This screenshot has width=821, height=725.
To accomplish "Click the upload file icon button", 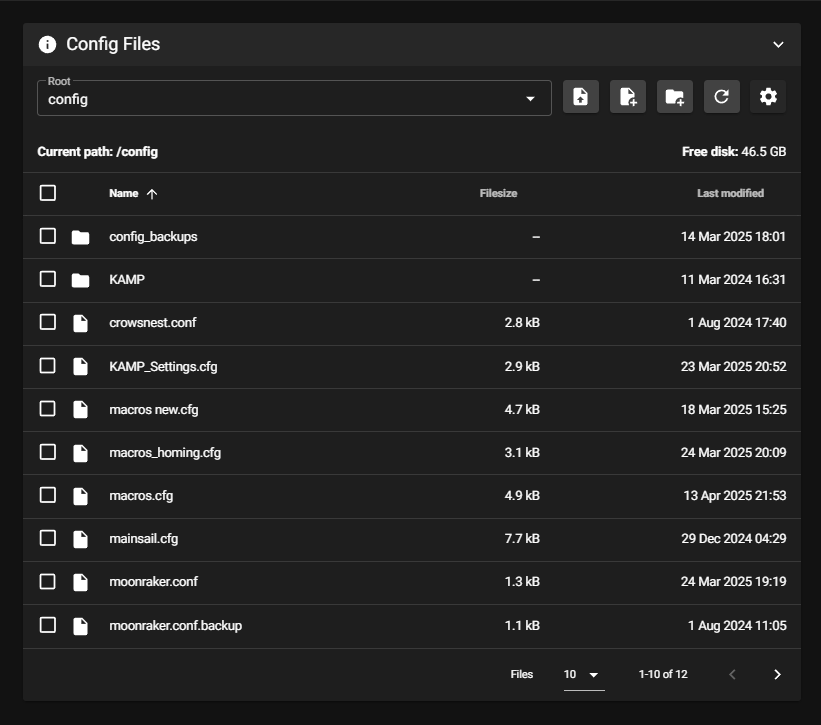I will (581, 97).
